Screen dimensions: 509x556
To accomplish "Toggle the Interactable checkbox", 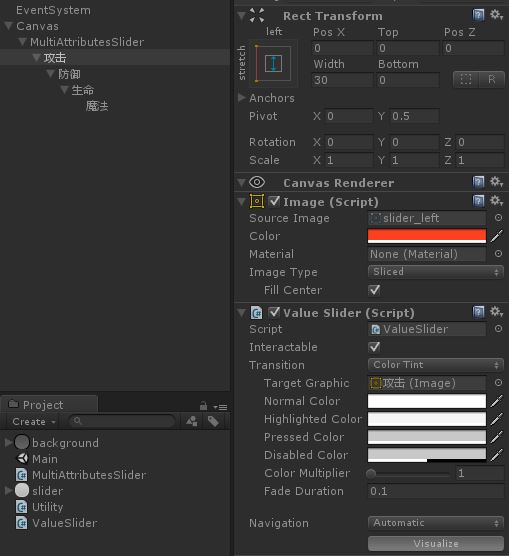I will (374, 347).
